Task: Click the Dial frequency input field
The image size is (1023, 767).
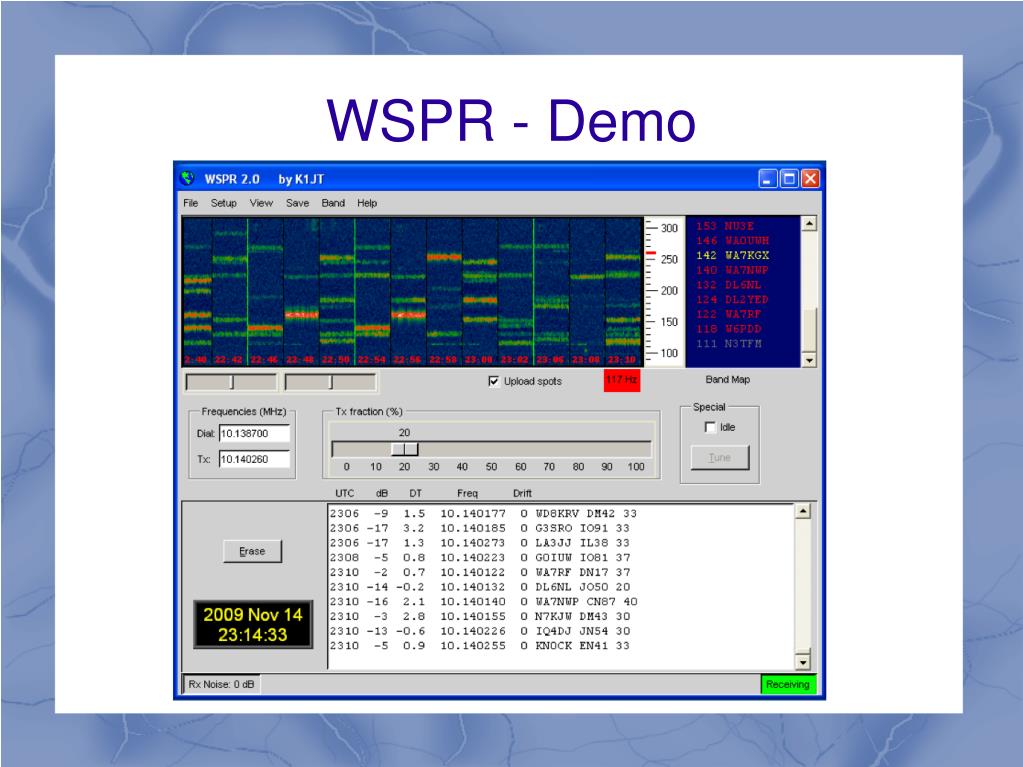Action: pos(254,434)
